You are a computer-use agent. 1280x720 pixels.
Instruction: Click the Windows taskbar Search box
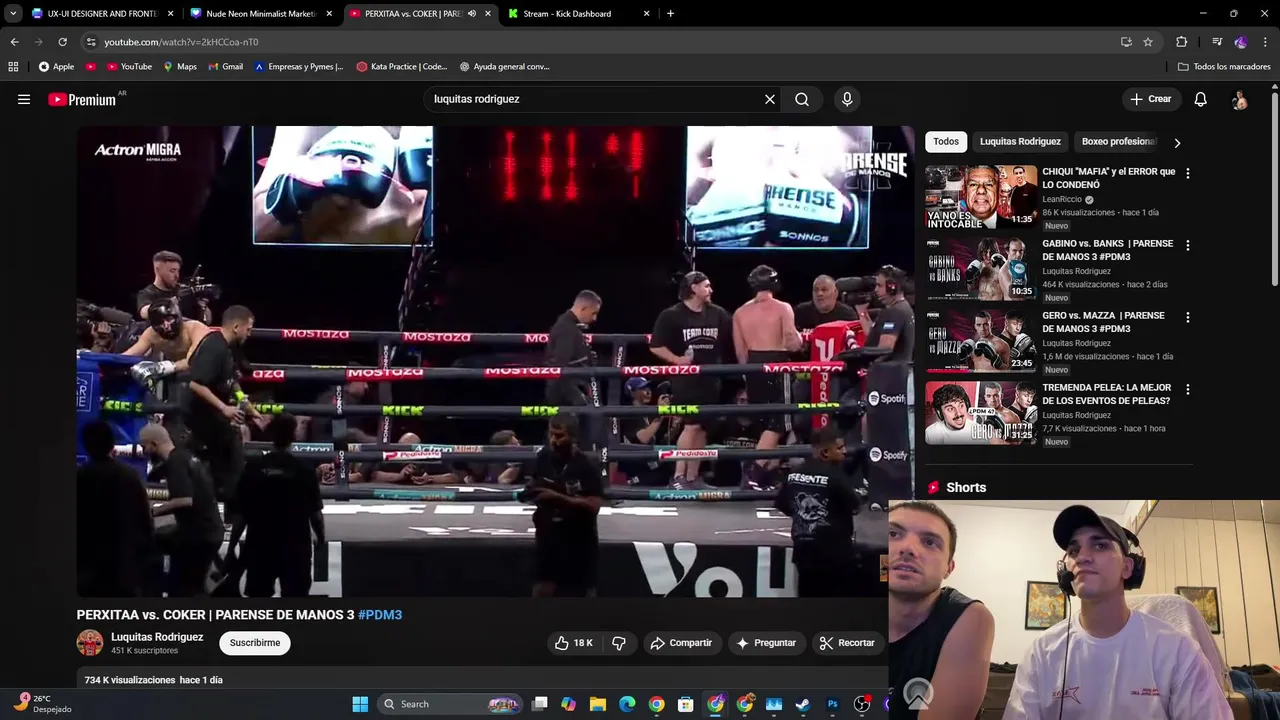[x=450, y=704]
